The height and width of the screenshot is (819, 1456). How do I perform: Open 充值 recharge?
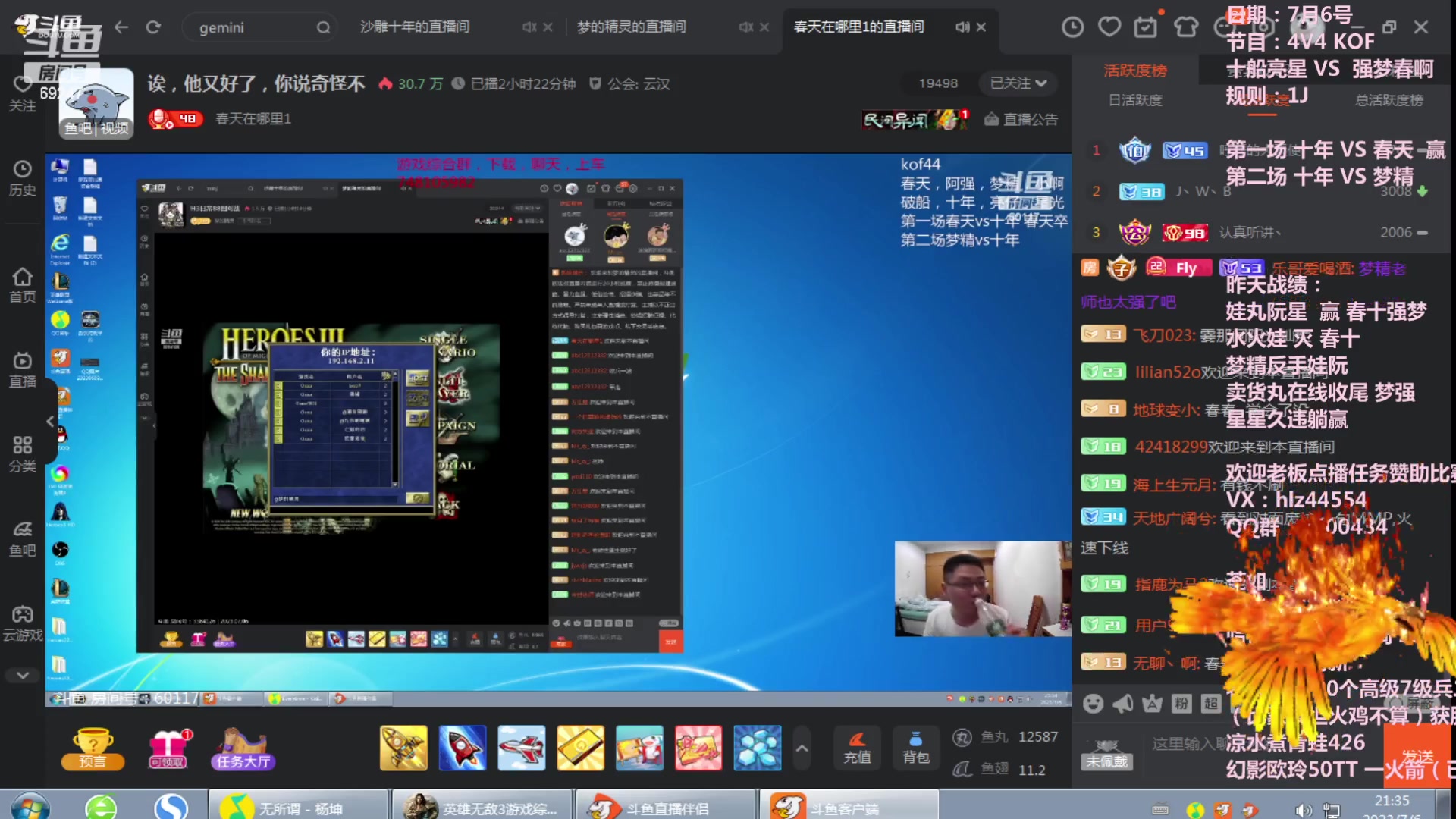tap(857, 748)
